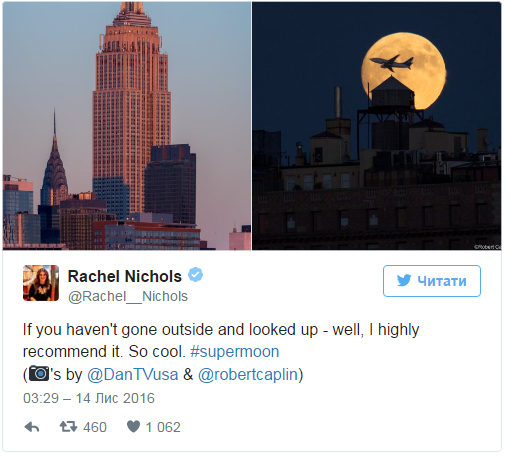
Task: Open the Empire State Building photo
Action: point(127,126)
